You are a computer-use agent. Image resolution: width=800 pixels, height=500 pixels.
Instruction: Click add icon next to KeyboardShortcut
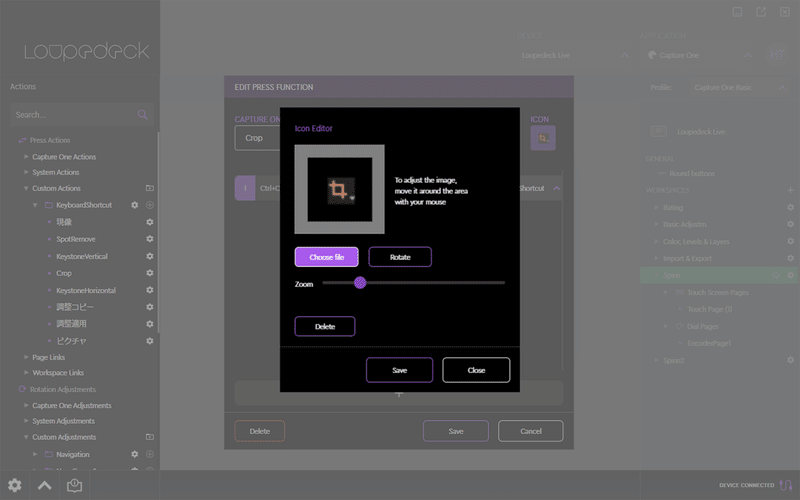click(x=150, y=205)
